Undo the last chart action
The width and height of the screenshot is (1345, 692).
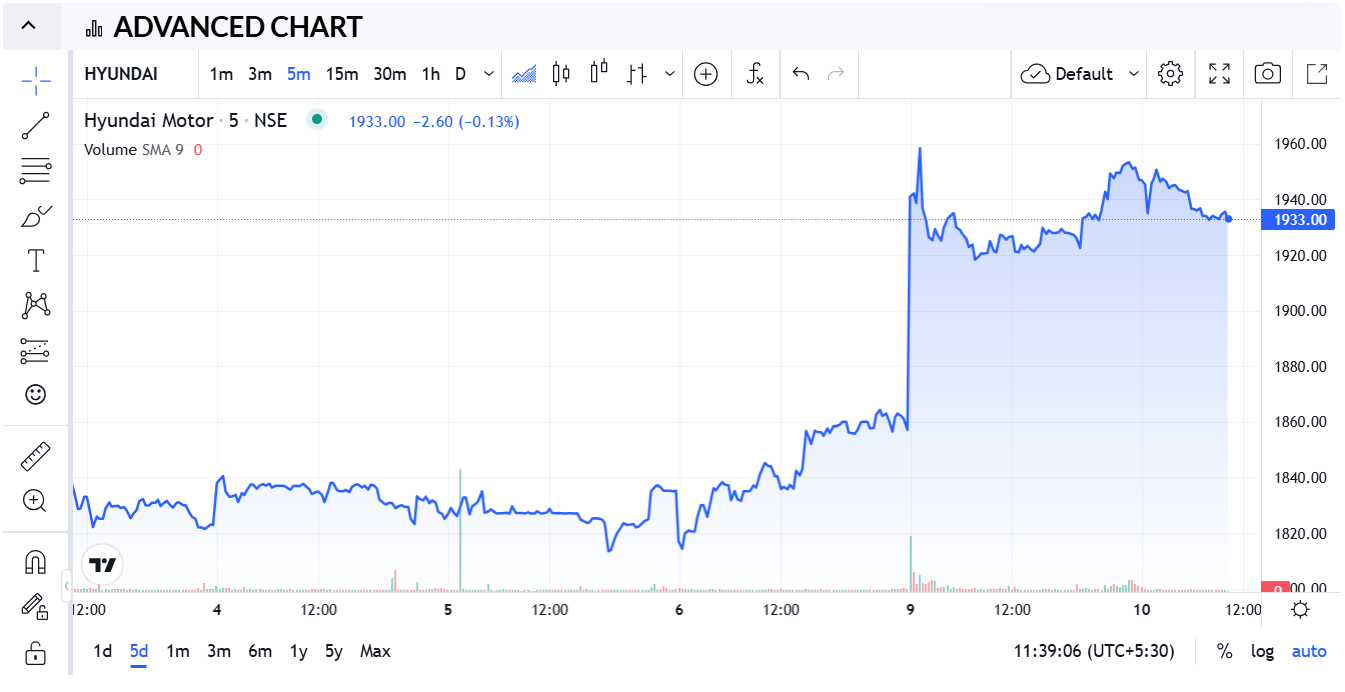(x=800, y=74)
